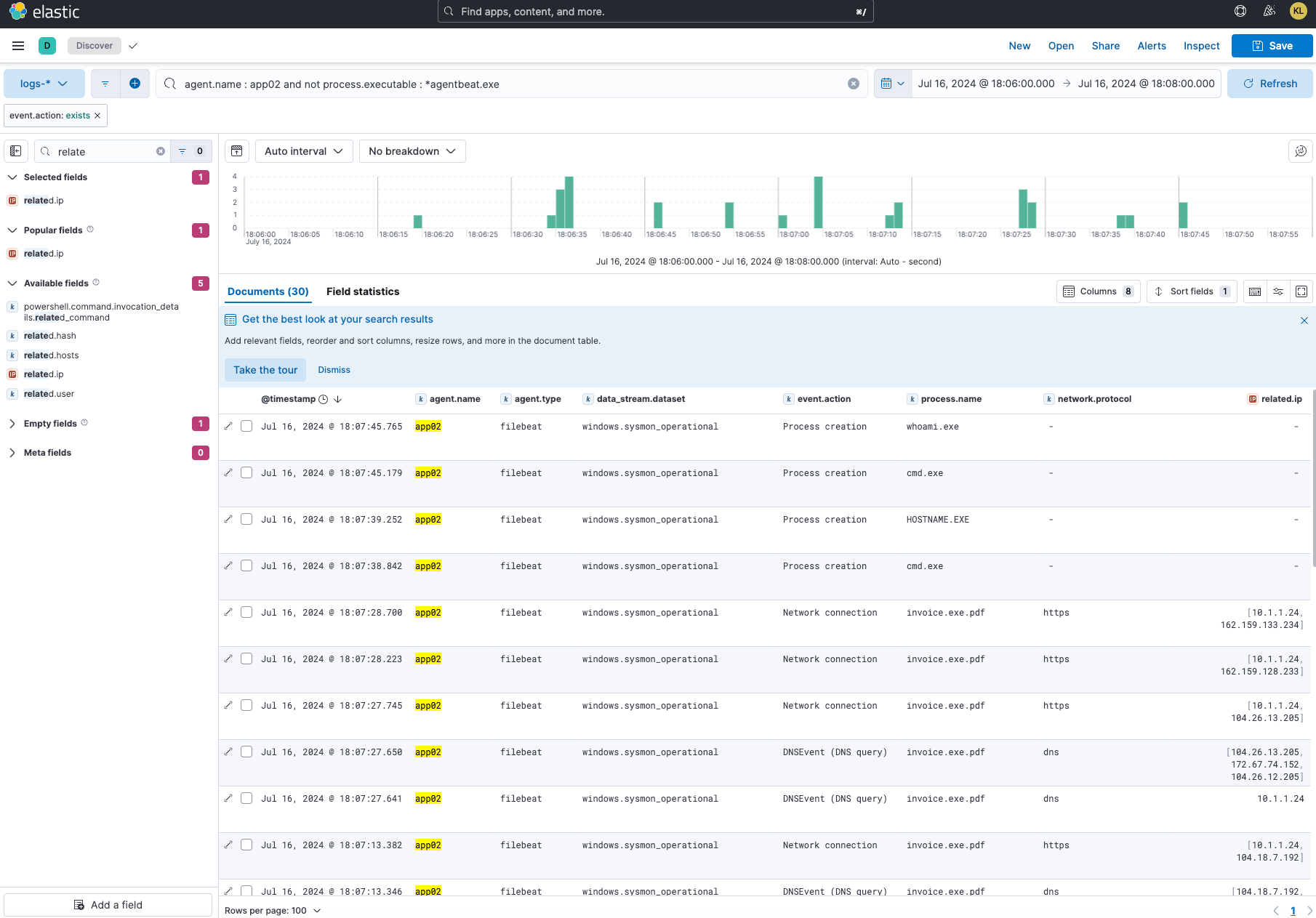Select the Documents (30) tab
Screen dimensions: 1316x918
[x=268, y=291]
